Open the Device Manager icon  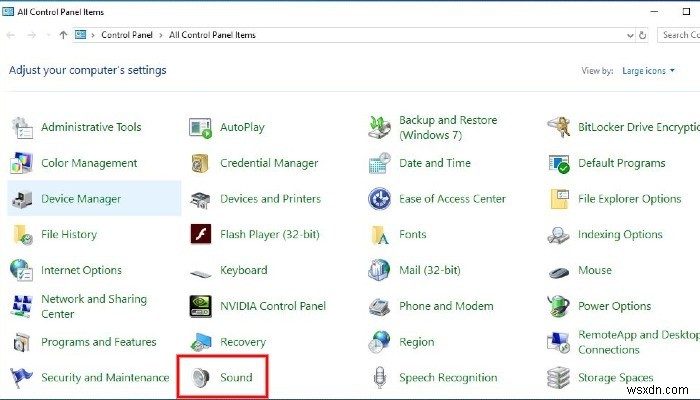pyautogui.click(x=21, y=199)
